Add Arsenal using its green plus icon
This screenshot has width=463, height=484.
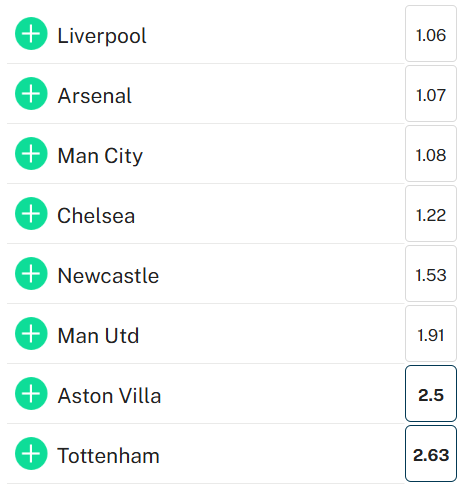click(31, 94)
